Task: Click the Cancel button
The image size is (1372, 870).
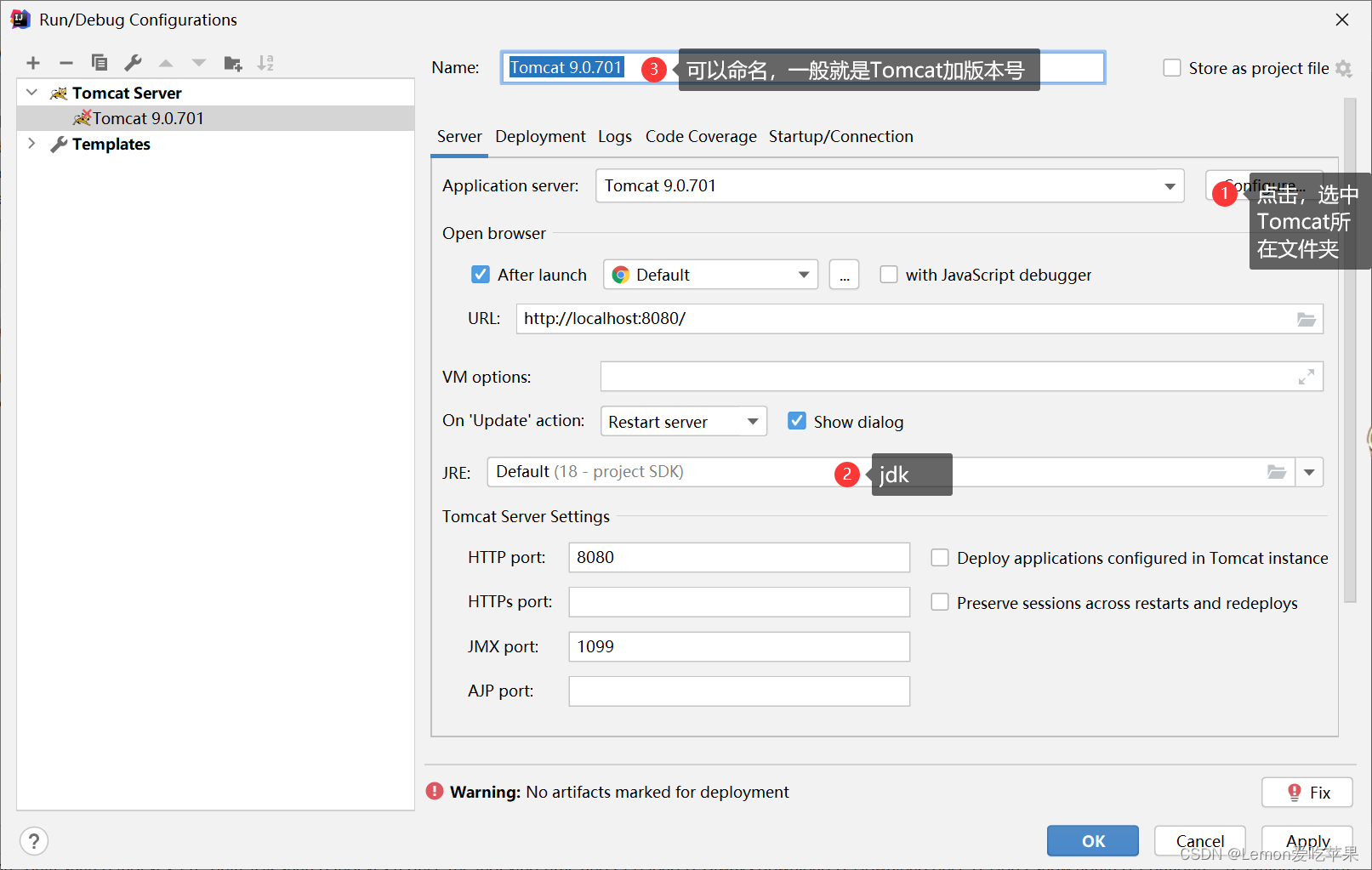Action: pos(1200,840)
